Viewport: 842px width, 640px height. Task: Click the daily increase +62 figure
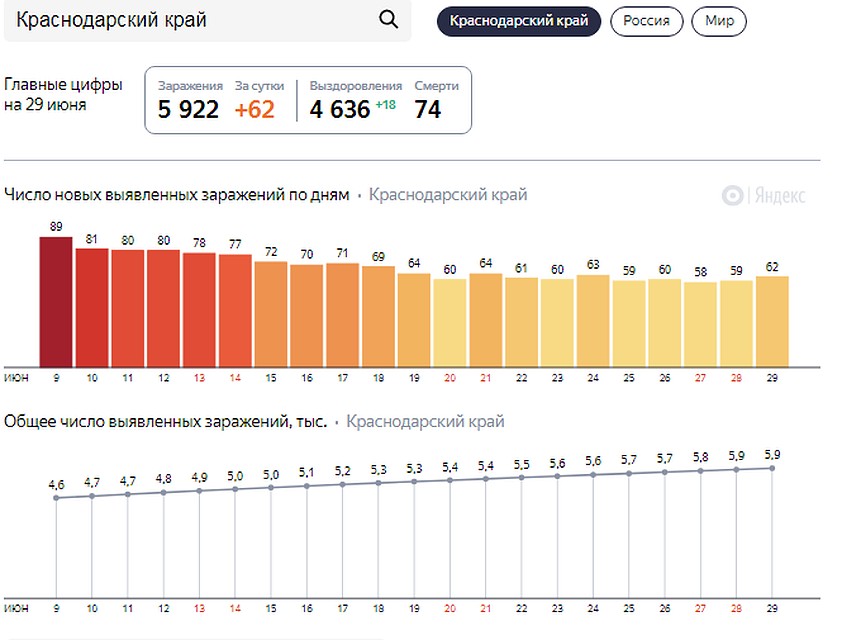tap(255, 110)
